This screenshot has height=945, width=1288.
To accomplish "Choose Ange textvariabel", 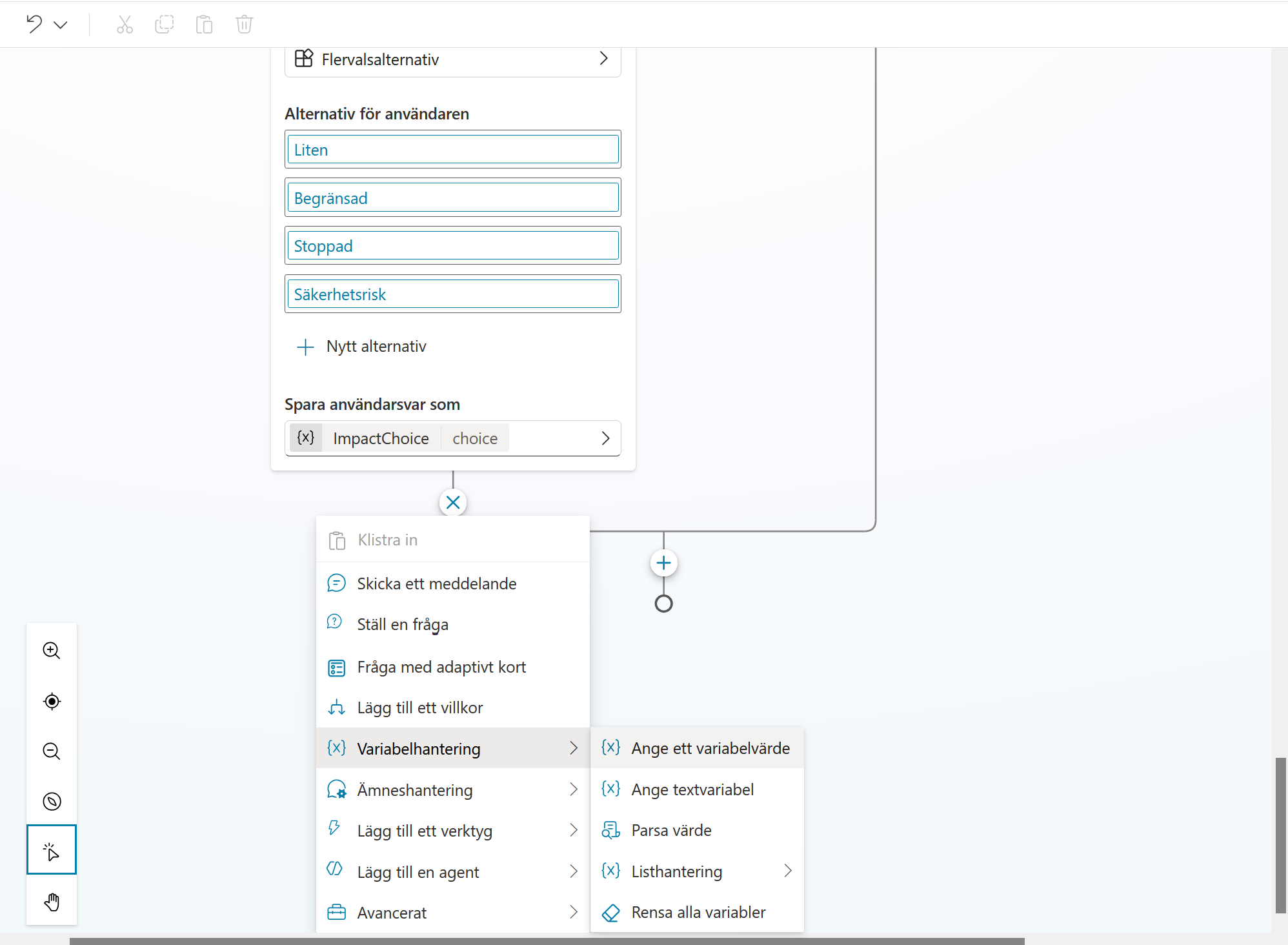I will [697, 789].
